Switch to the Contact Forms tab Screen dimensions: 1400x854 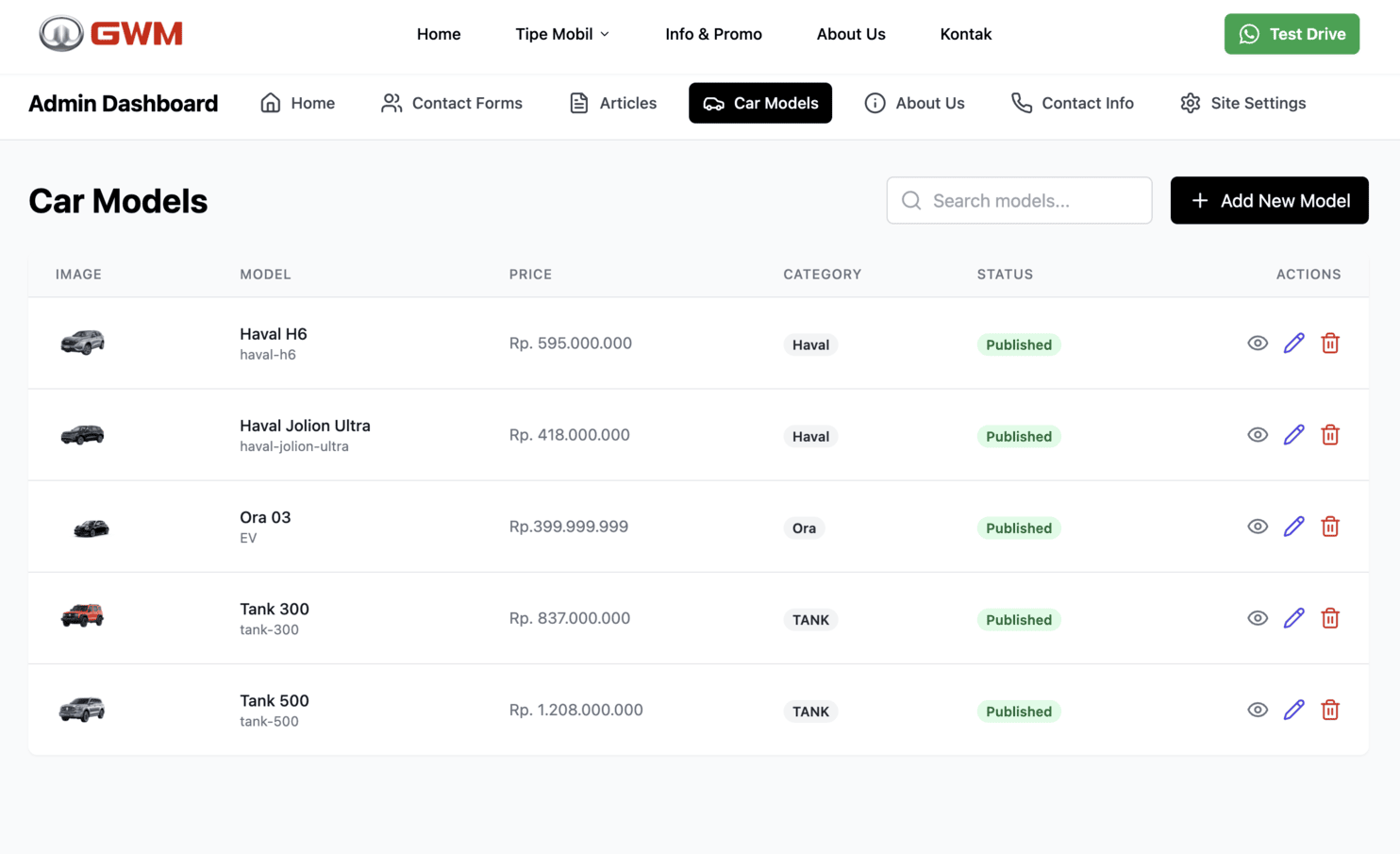(452, 103)
